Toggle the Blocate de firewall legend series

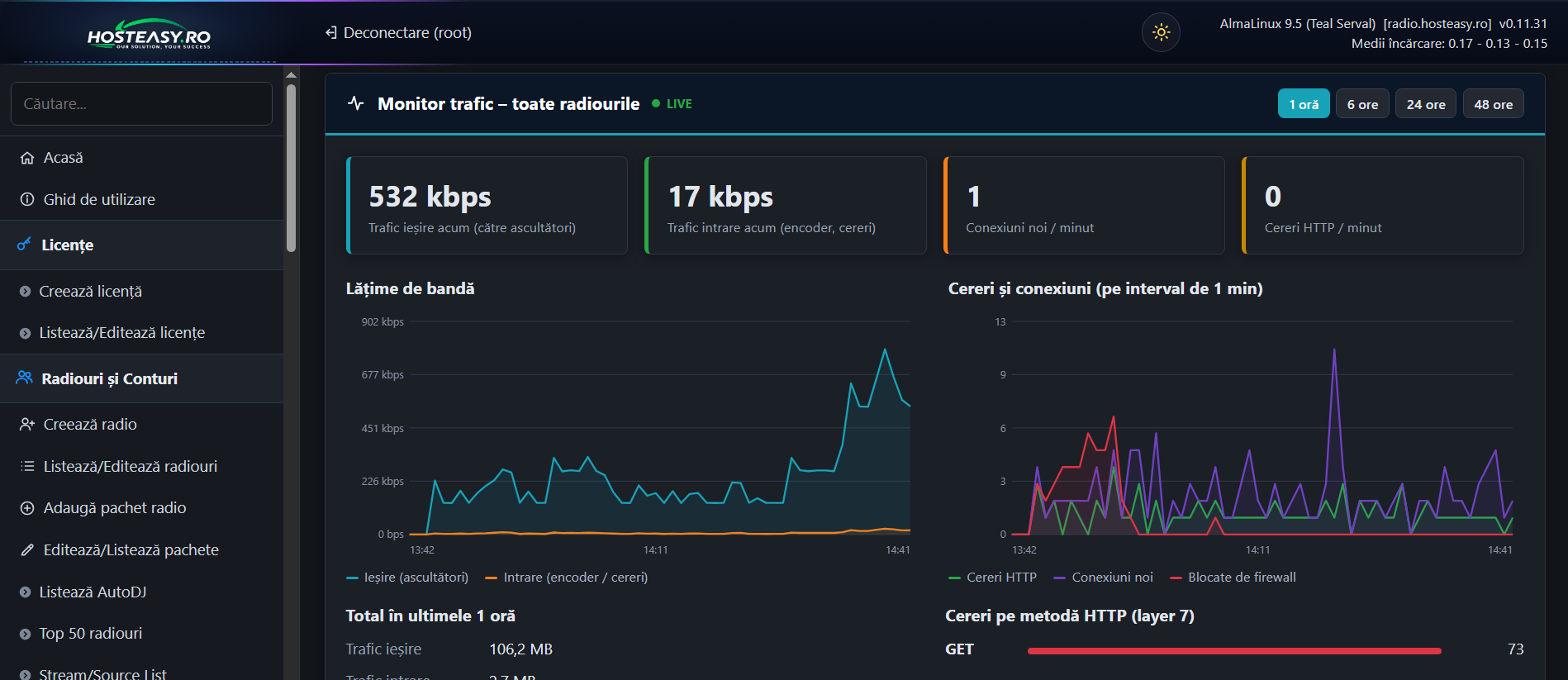[x=1233, y=578]
